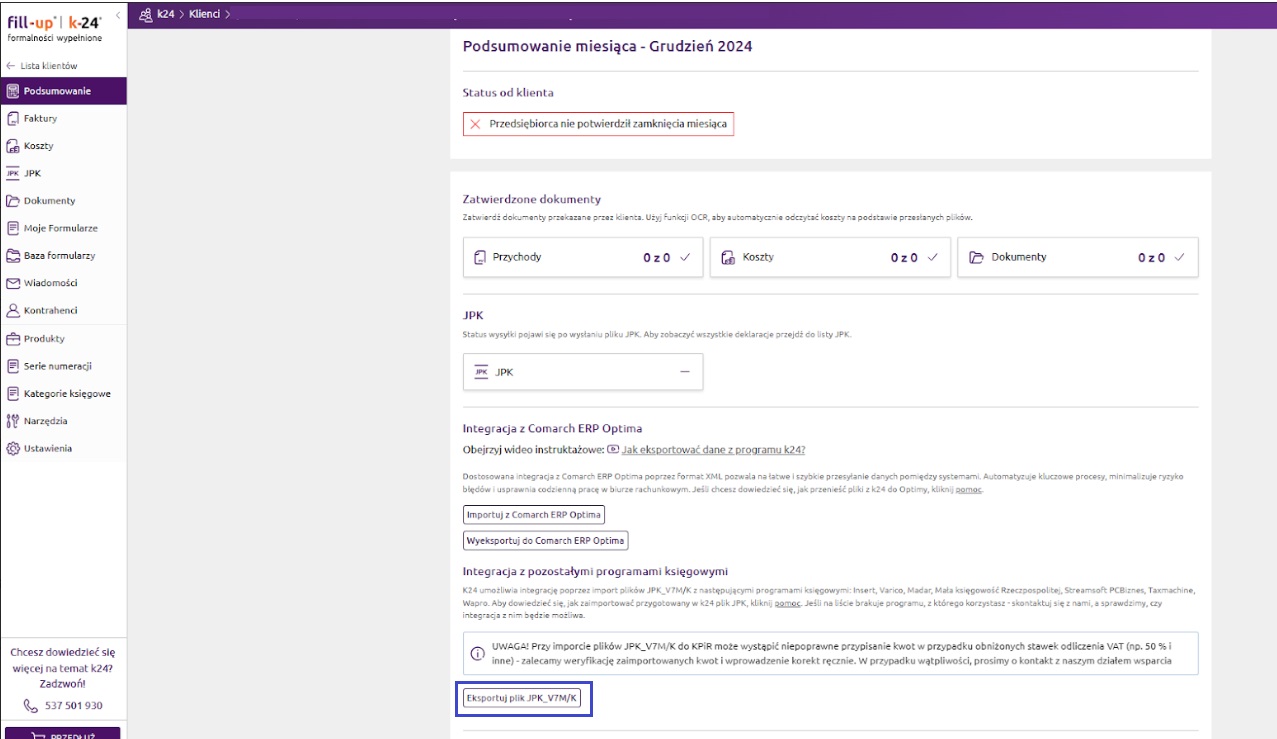1277x739 pixels.
Task: Click the JPK card icon
Action: pyautogui.click(x=481, y=371)
